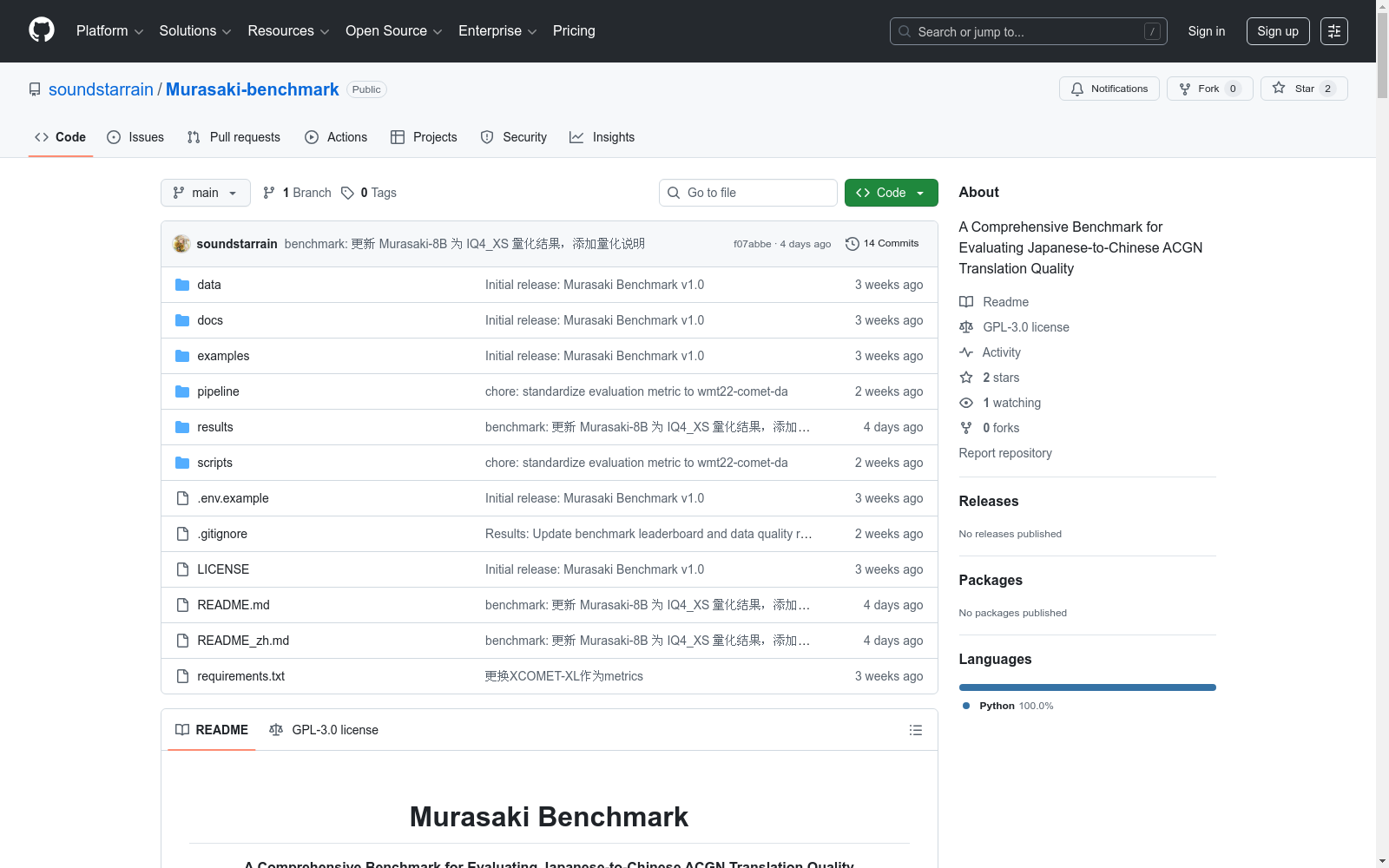
Task: Click the .gitignore file icon
Action: [182, 534]
